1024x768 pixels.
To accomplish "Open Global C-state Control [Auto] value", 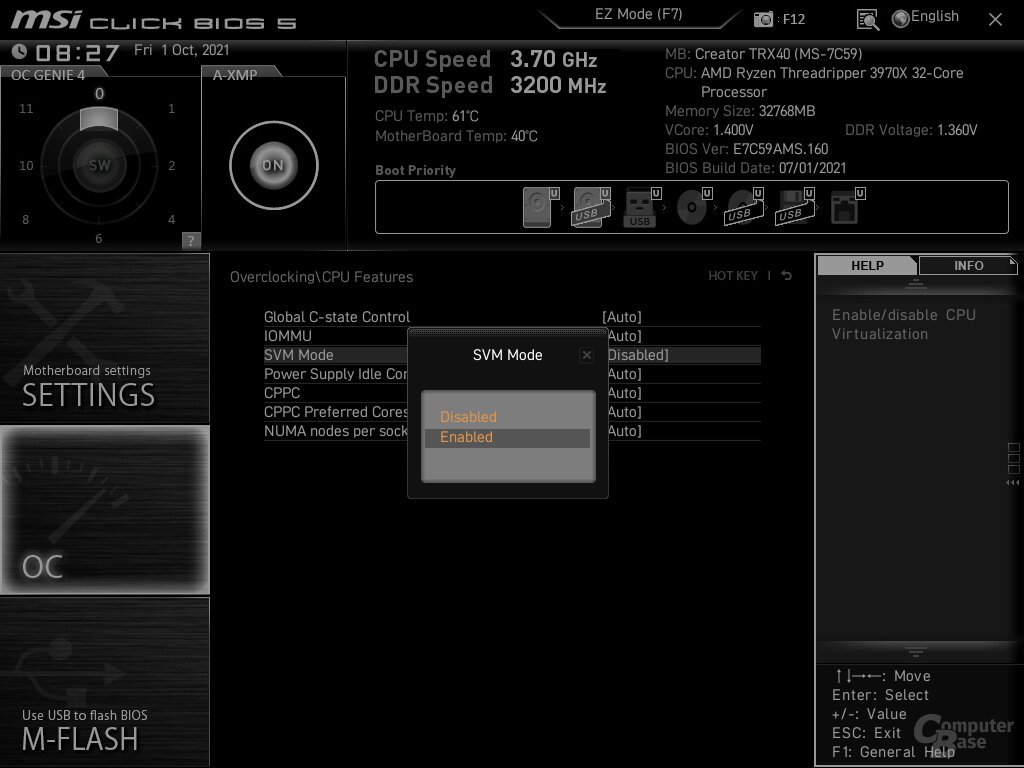I will pos(622,317).
